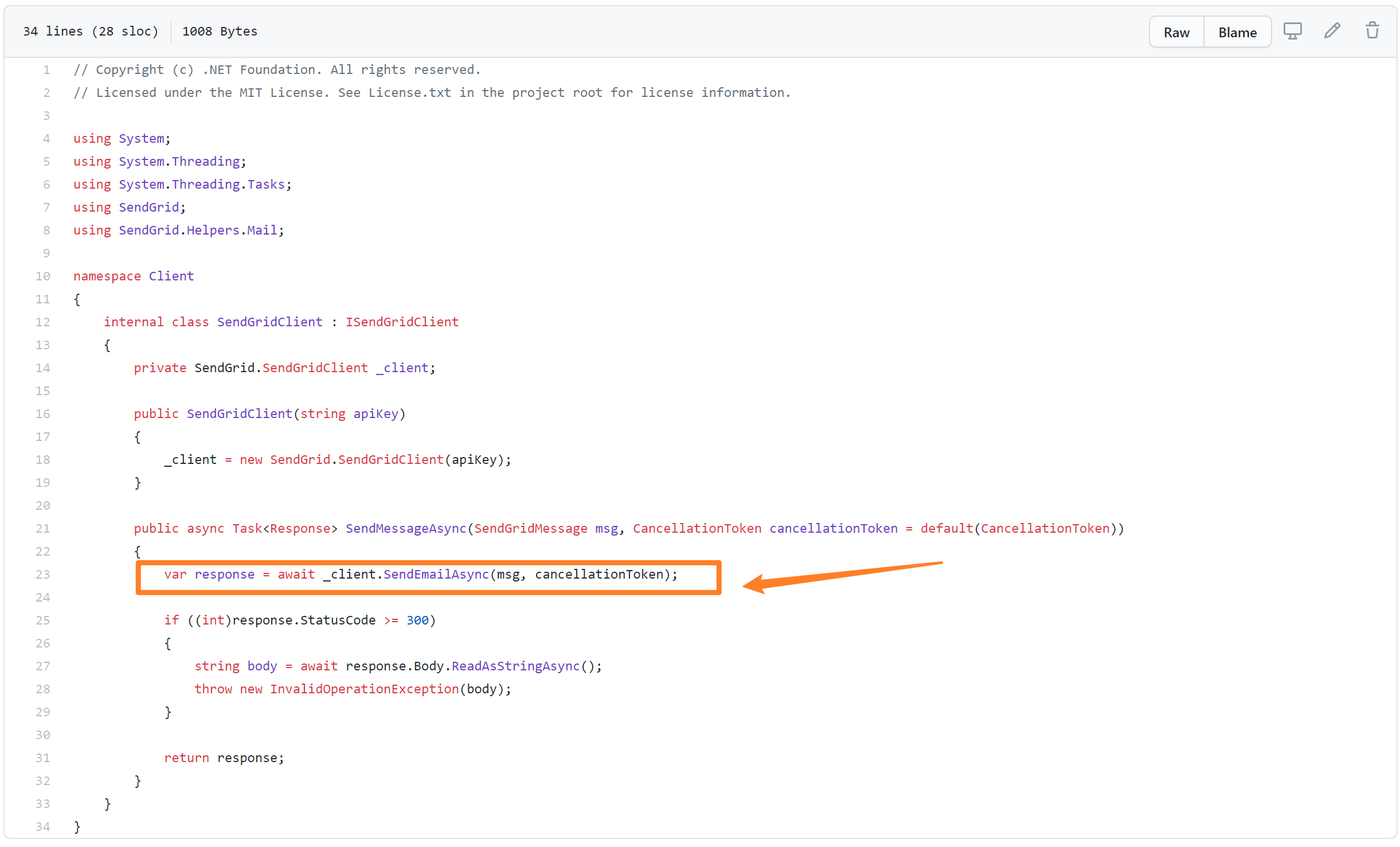Click the trash delete file icon

click(1372, 31)
